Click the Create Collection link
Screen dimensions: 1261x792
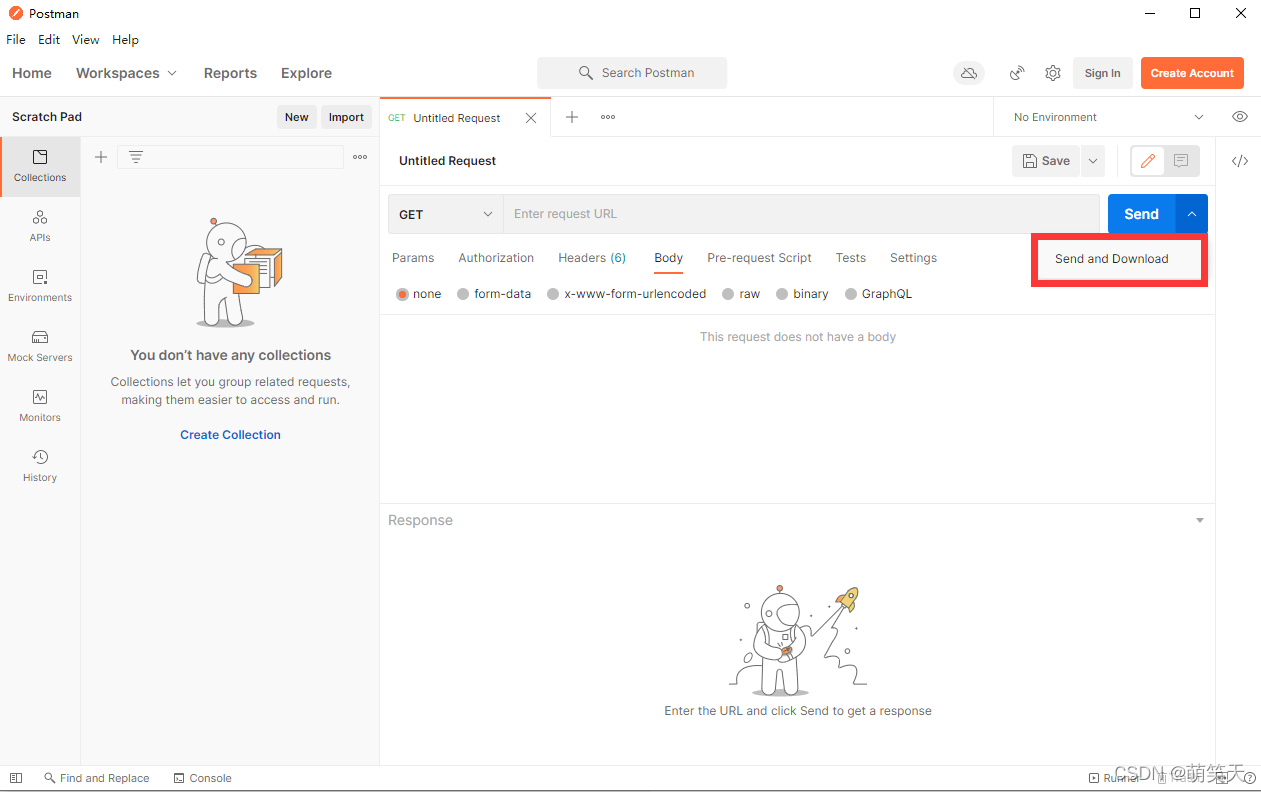[x=230, y=435]
